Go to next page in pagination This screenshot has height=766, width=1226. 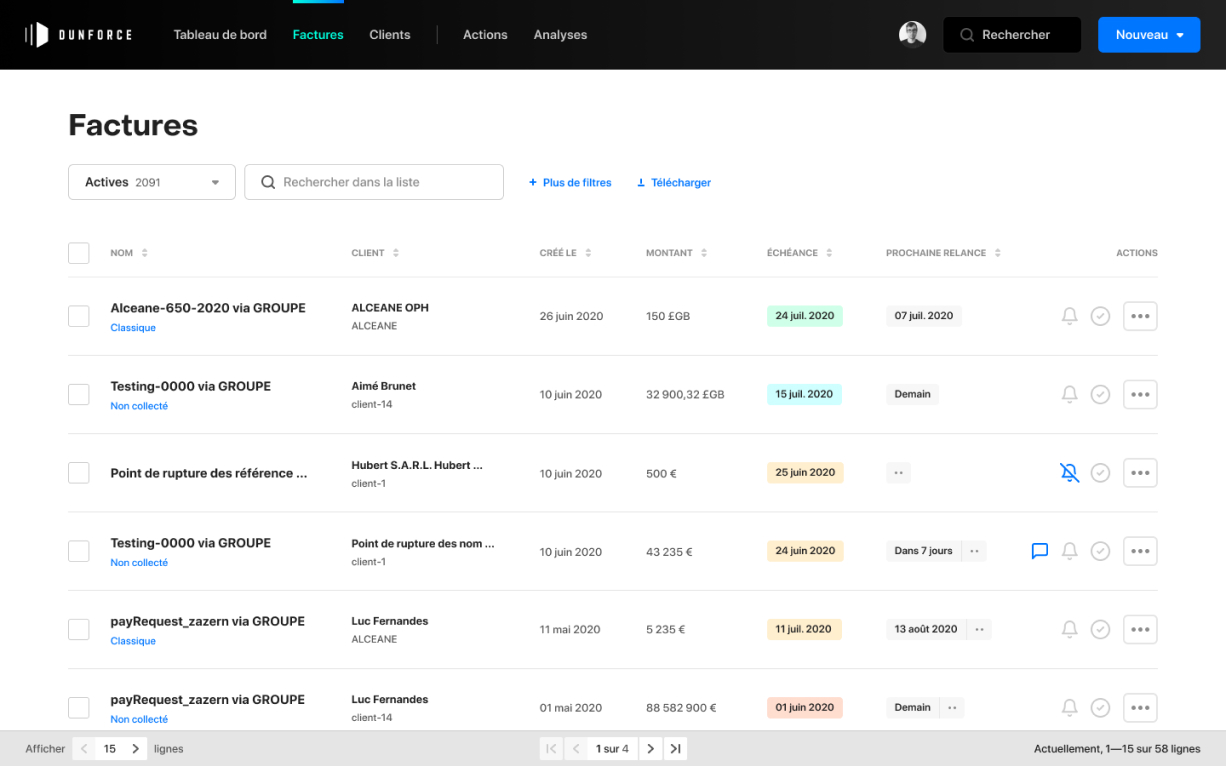point(651,748)
